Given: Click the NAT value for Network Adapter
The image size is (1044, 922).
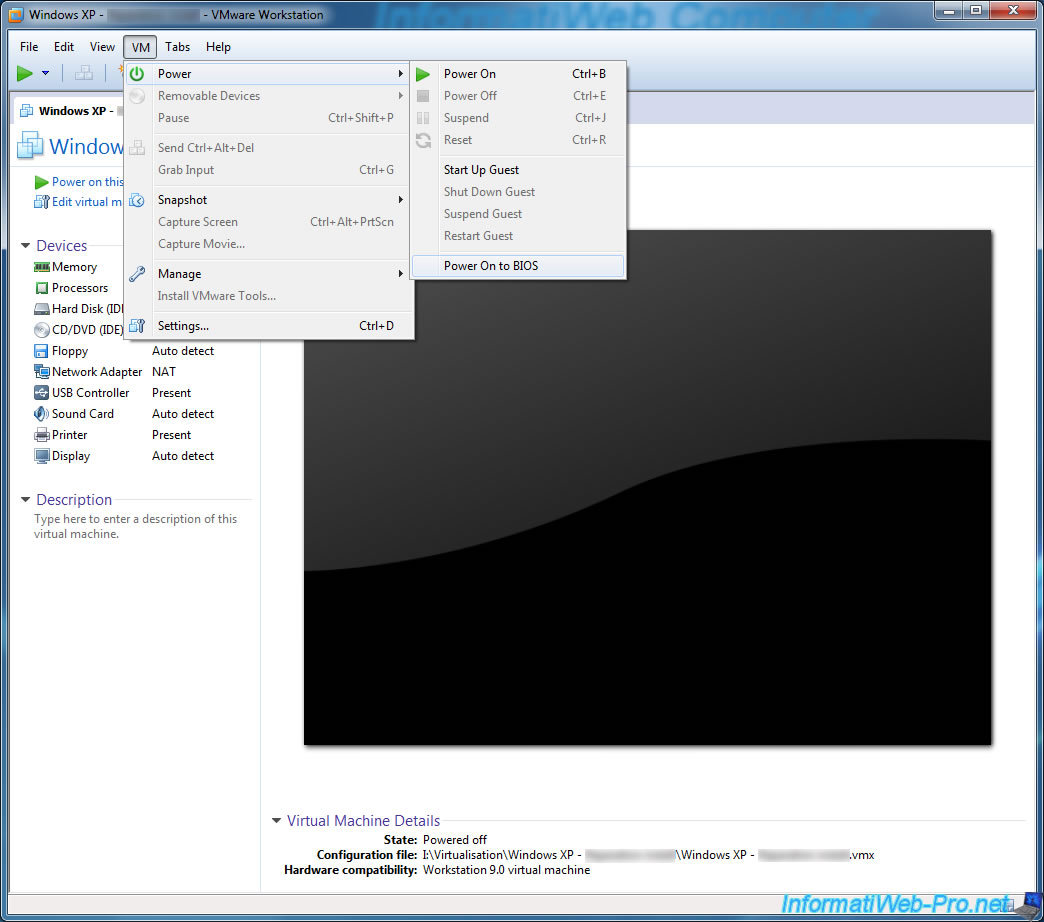Looking at the screenshot, I should (x=164, y=371).
